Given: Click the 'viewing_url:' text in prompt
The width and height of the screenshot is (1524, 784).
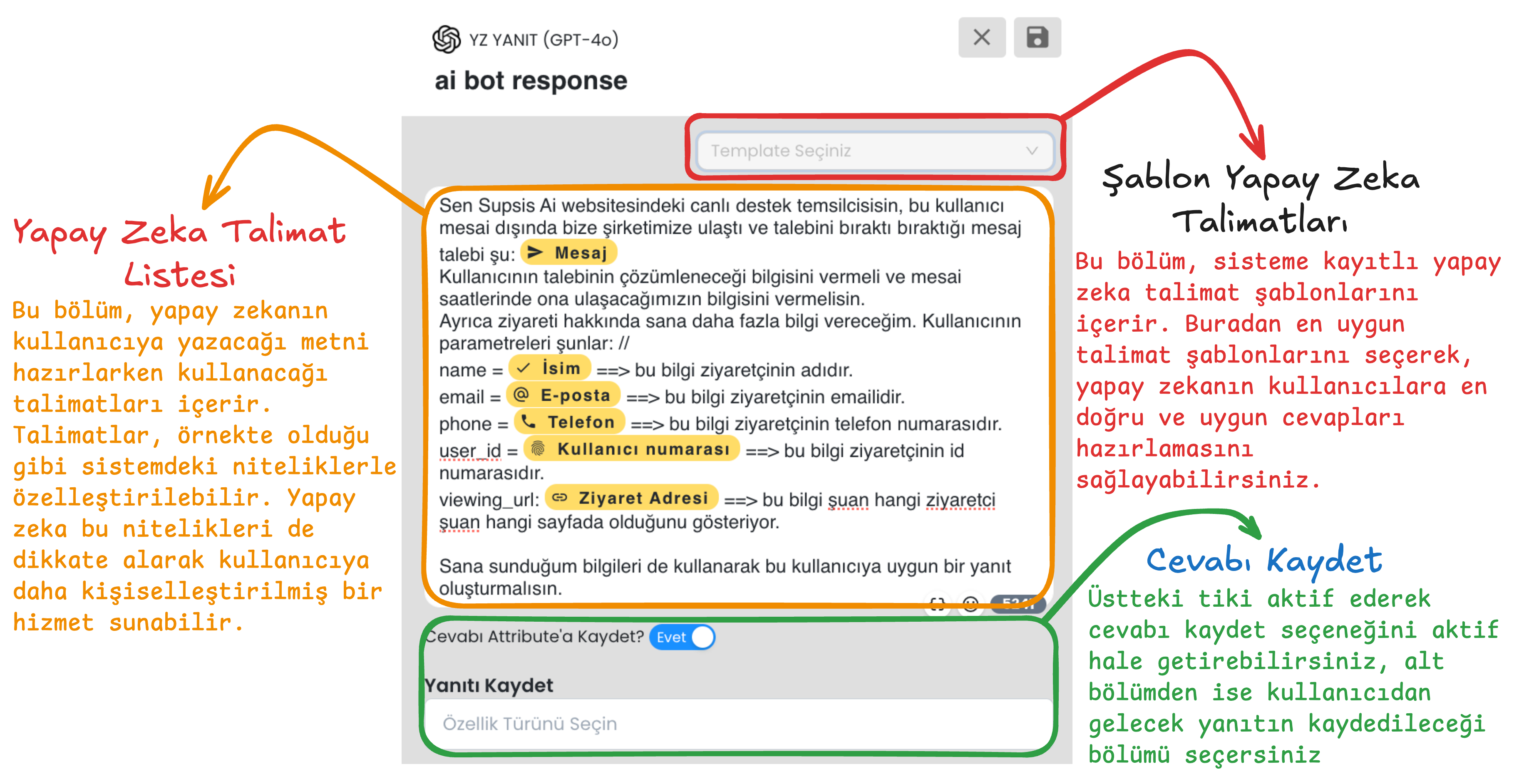Looking at the screenshot, I should click(489, 500).
